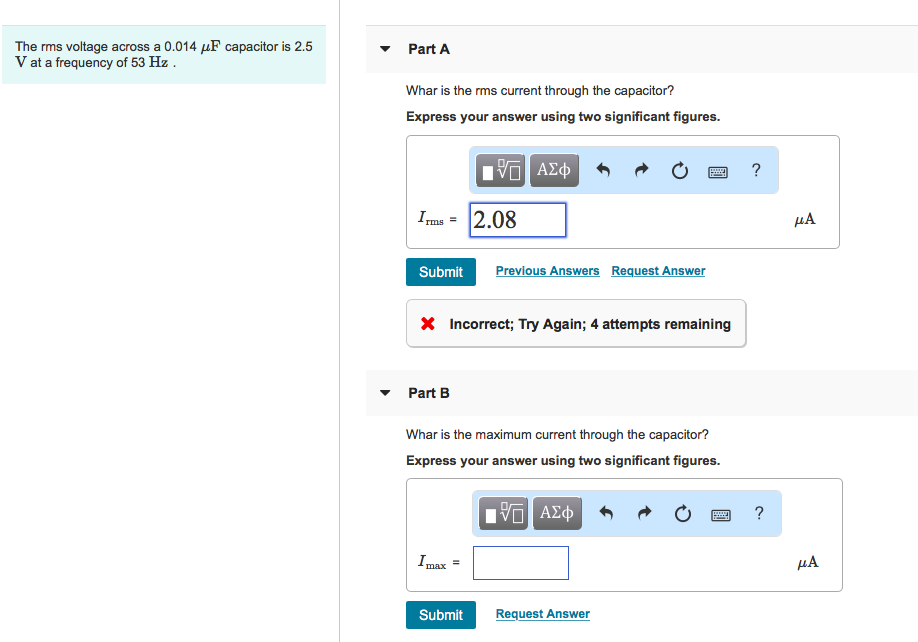Collapse the Part B section
918x642 pixels.
click(x=386, y=393)
